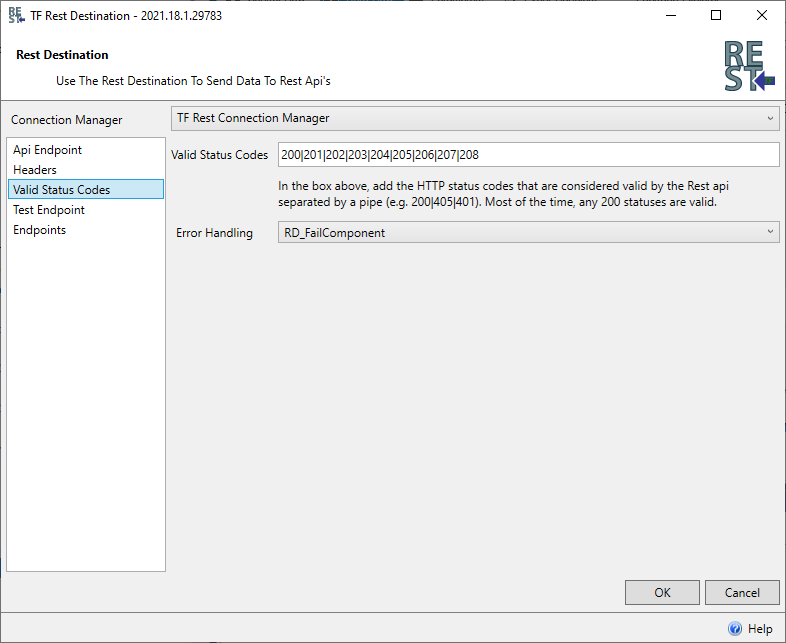The image size is (786, 643).
Task: Click the Rest Destination bold heading
Action: [63, 55]
